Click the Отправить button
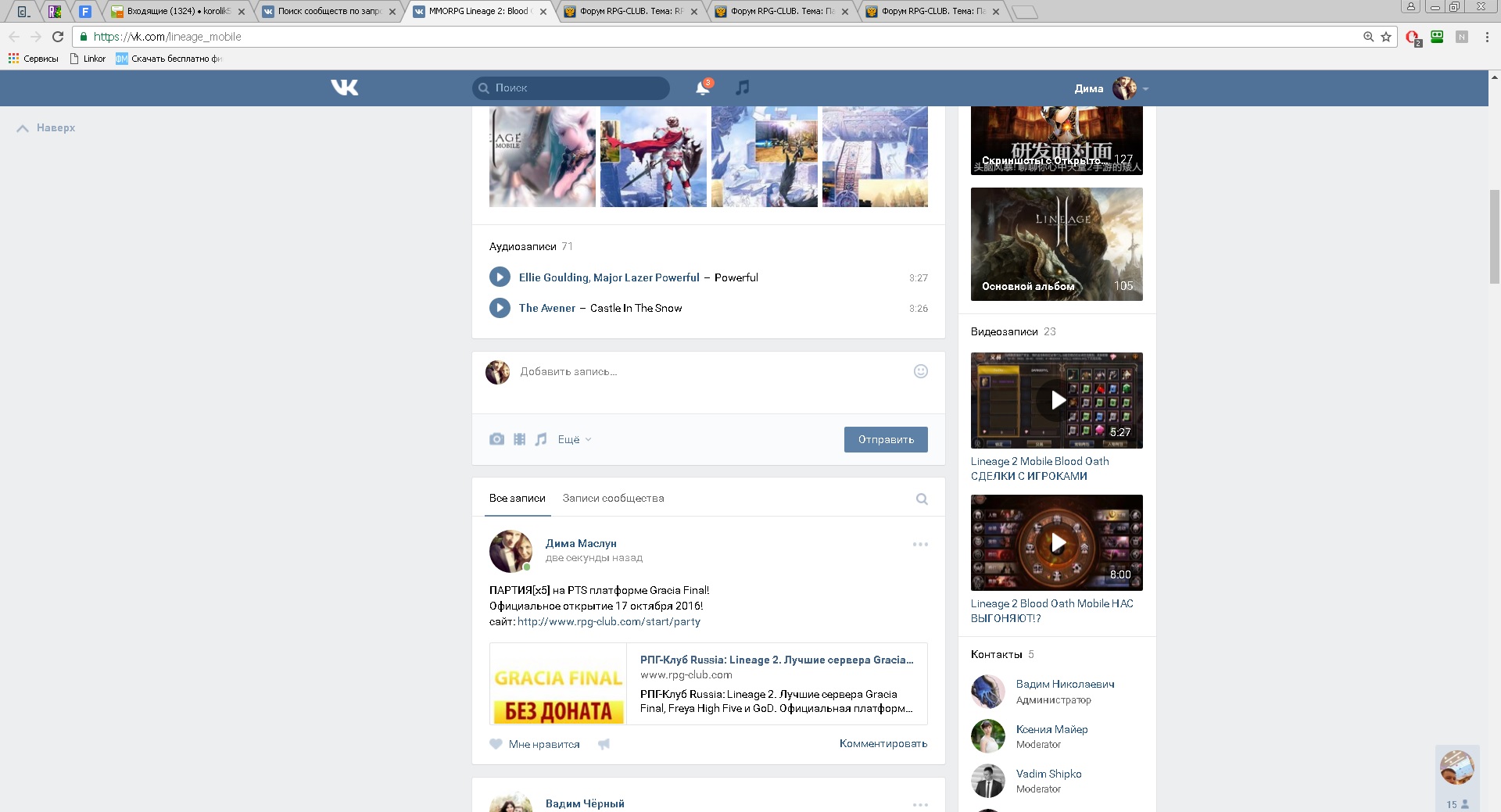The width and height of the screenshot is (1501, 812). 886,439
